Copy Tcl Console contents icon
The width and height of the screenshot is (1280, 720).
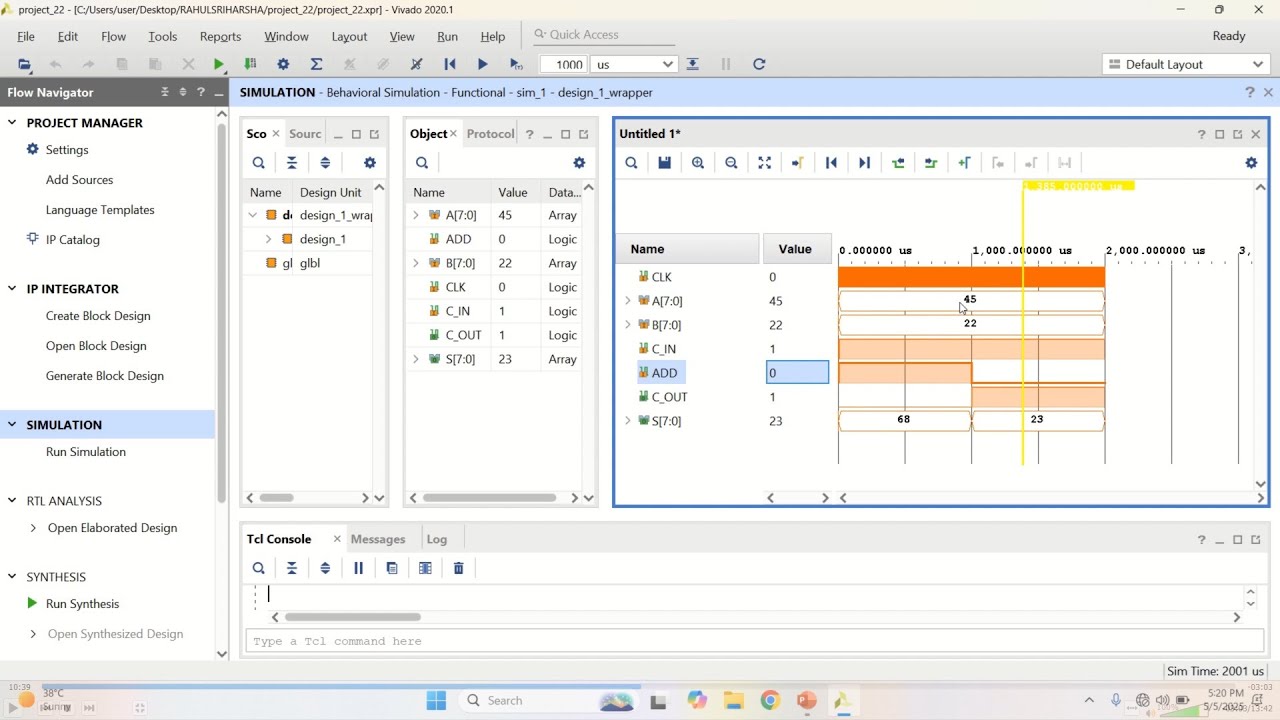tap(392, 568)
